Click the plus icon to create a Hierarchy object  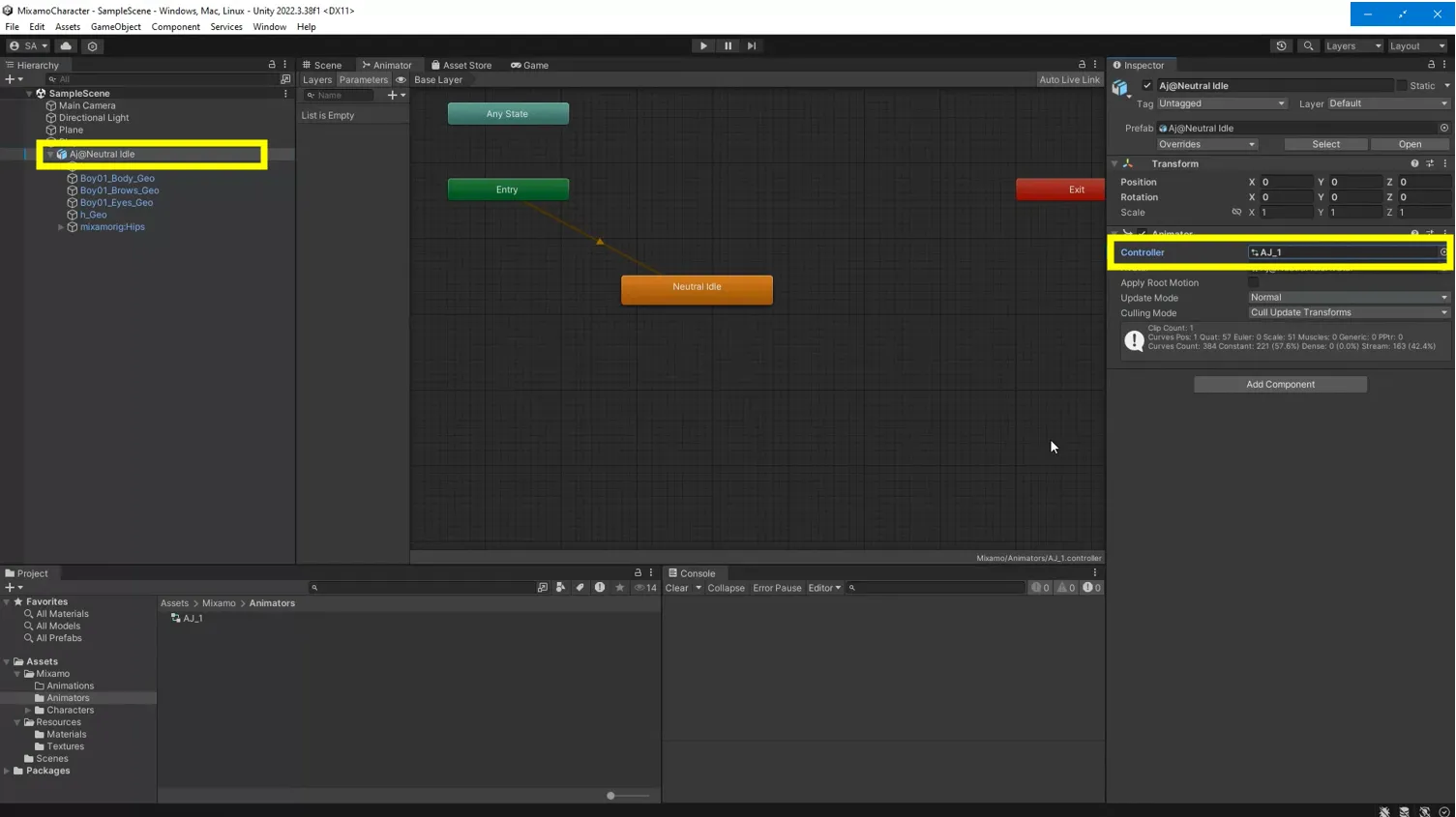click(x=8, y=78)
